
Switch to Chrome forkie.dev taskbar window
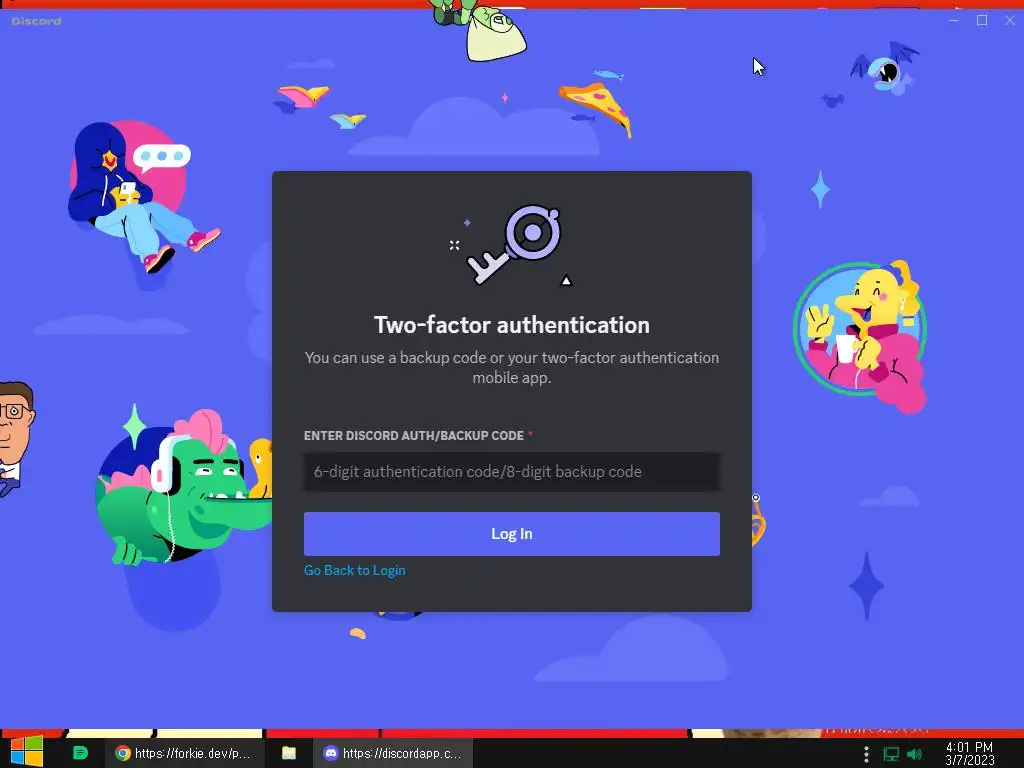[184, 753]
